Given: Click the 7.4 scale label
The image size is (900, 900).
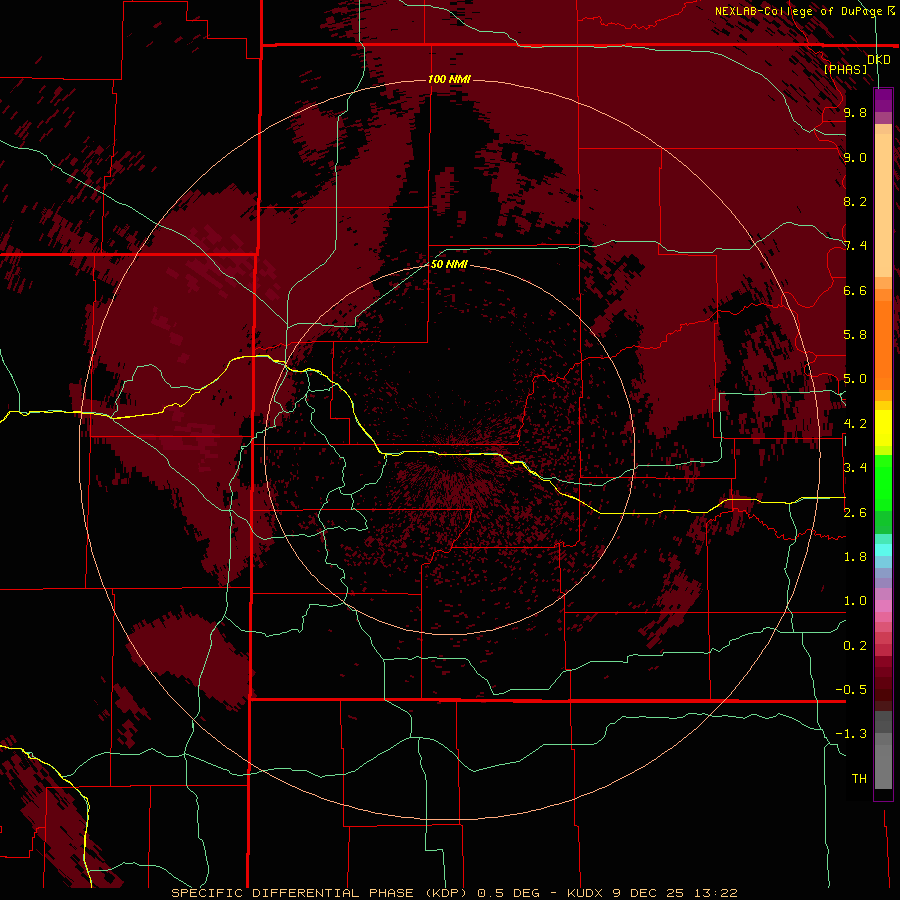Looking at the screenshot, I should click(855, 246).
